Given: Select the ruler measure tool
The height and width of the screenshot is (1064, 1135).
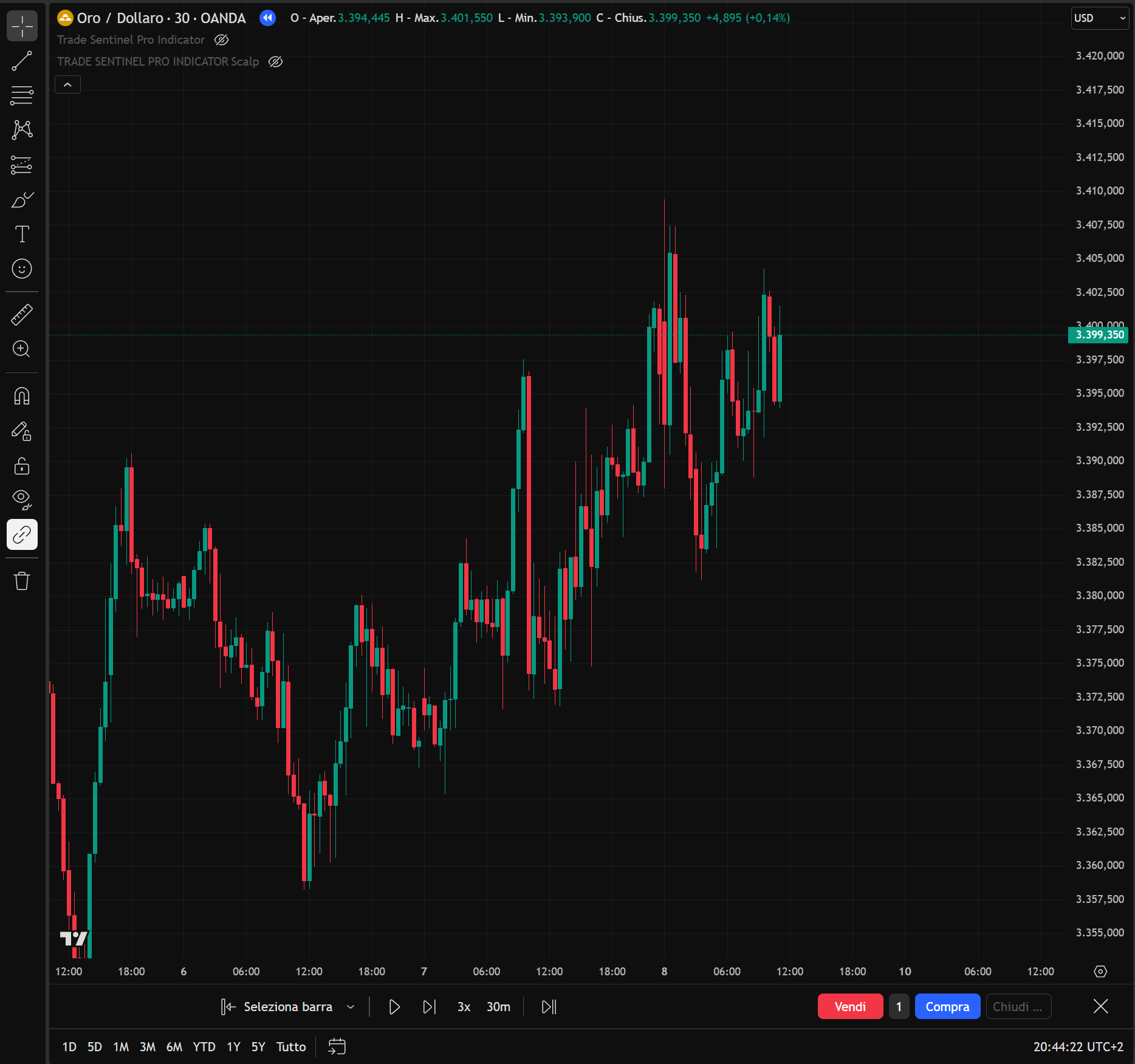Looking at the screenshot, I should click(22, 315).
